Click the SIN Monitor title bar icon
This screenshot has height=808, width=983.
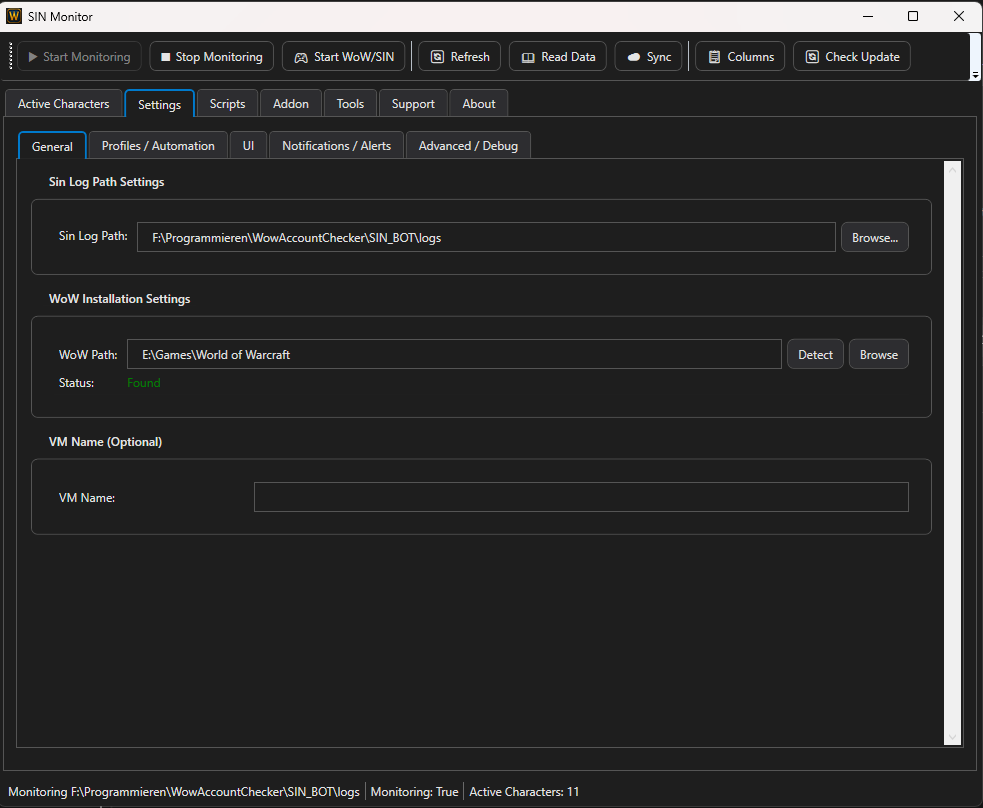(x=14, y=16)
